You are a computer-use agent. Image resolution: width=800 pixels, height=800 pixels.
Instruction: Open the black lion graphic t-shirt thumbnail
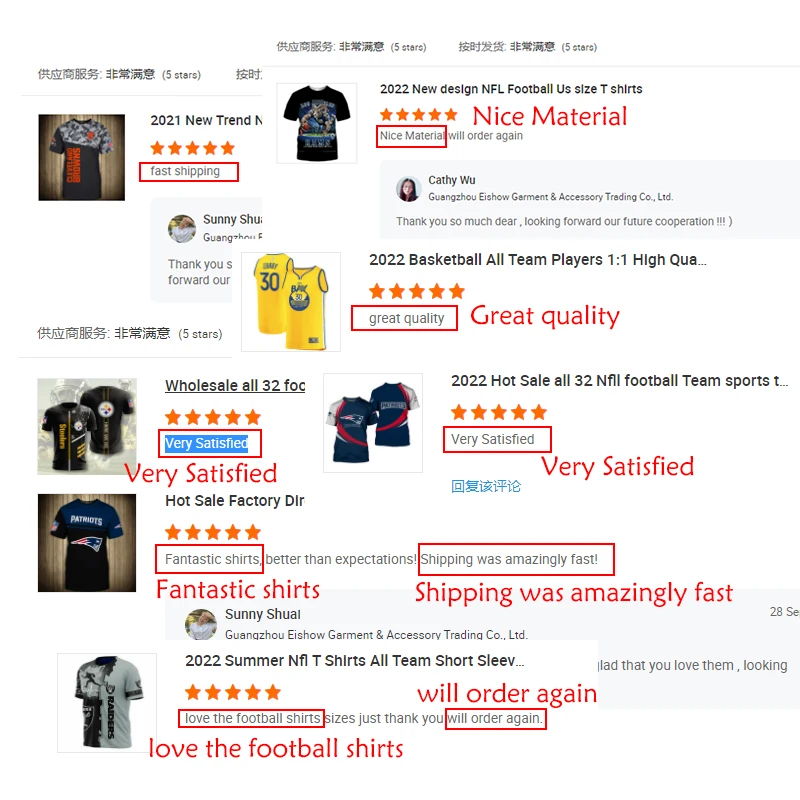317,123
